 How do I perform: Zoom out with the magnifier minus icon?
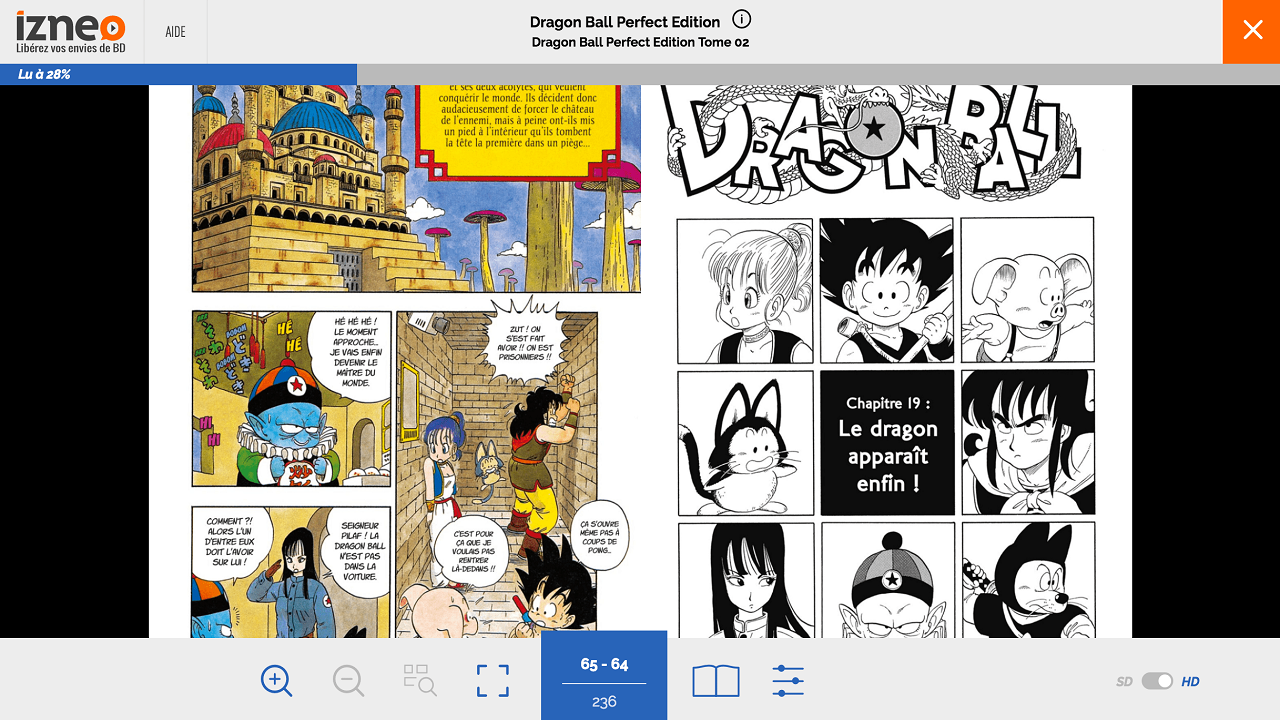349,681
